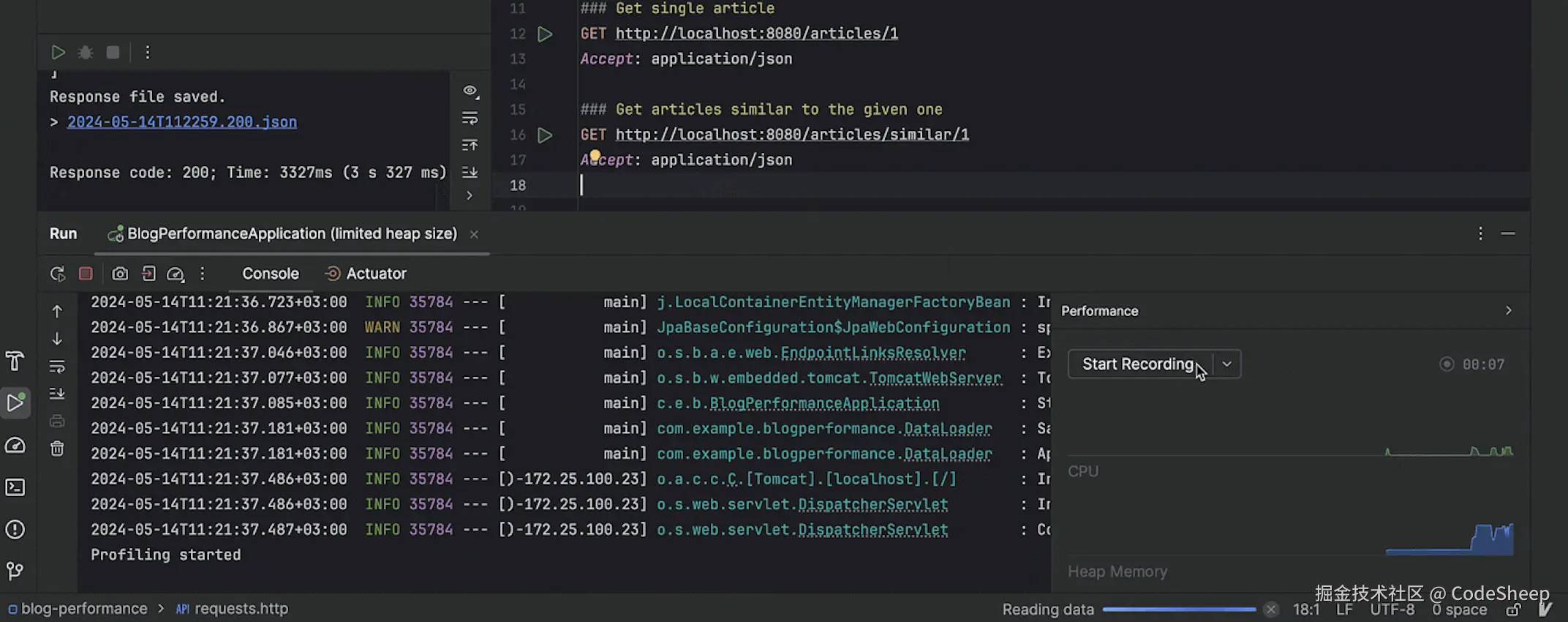Open the profiler gauge icon in run toolbar
Screen dimensions: 1568x622
click(176, 274)
